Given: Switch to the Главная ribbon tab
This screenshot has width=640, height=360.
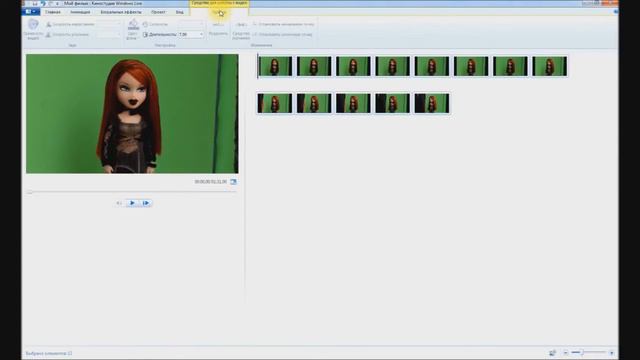Looking at the screenshot, I should [53, 12].
